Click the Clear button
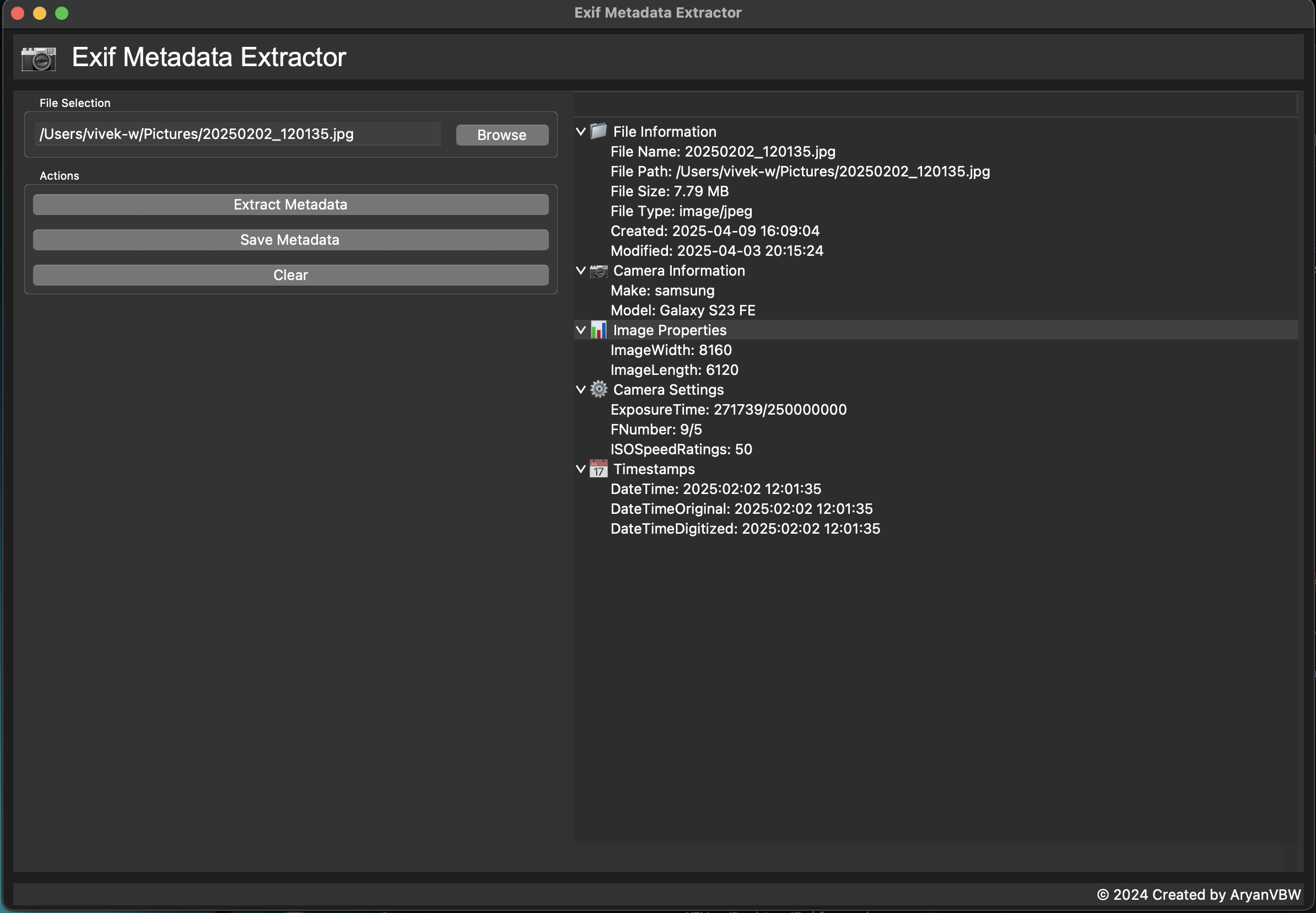 coord(290,275)
